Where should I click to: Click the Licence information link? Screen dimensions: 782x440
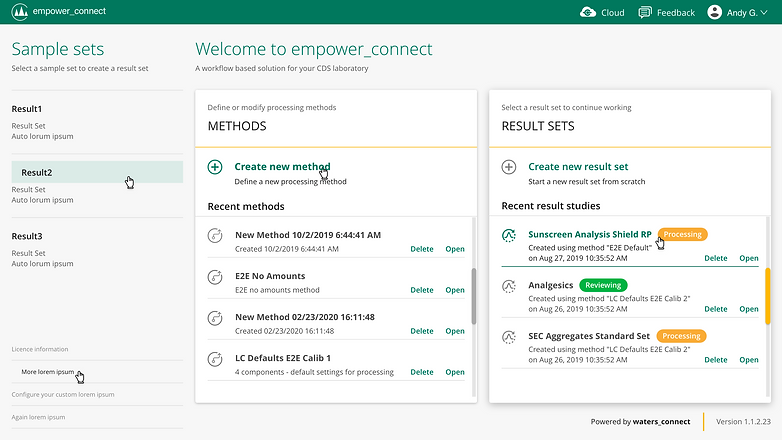pos(40,349)
